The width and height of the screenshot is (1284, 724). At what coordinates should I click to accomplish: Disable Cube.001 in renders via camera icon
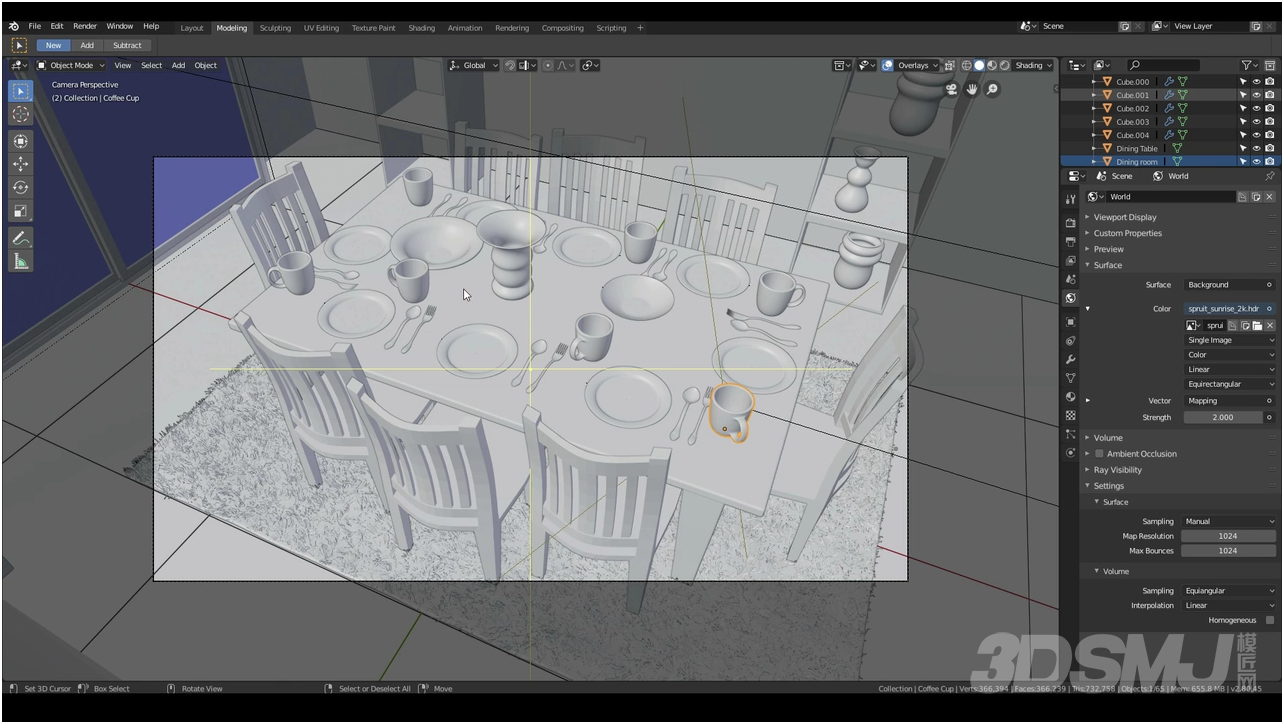pyautogui.click(x=1269, y=95)
